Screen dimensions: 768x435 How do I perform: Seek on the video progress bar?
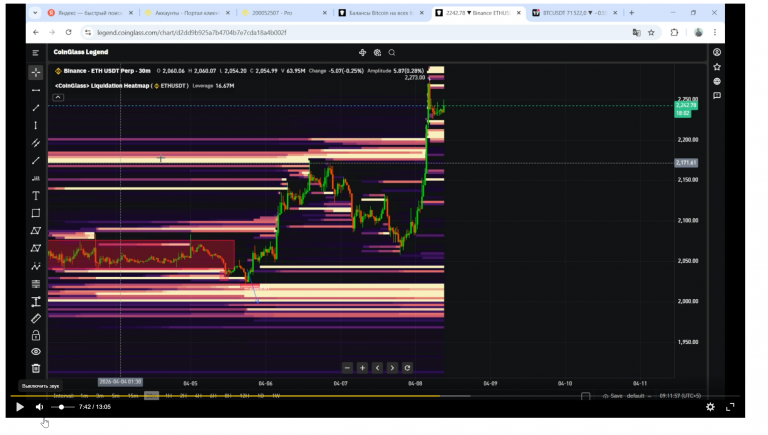tap(375, 396)
